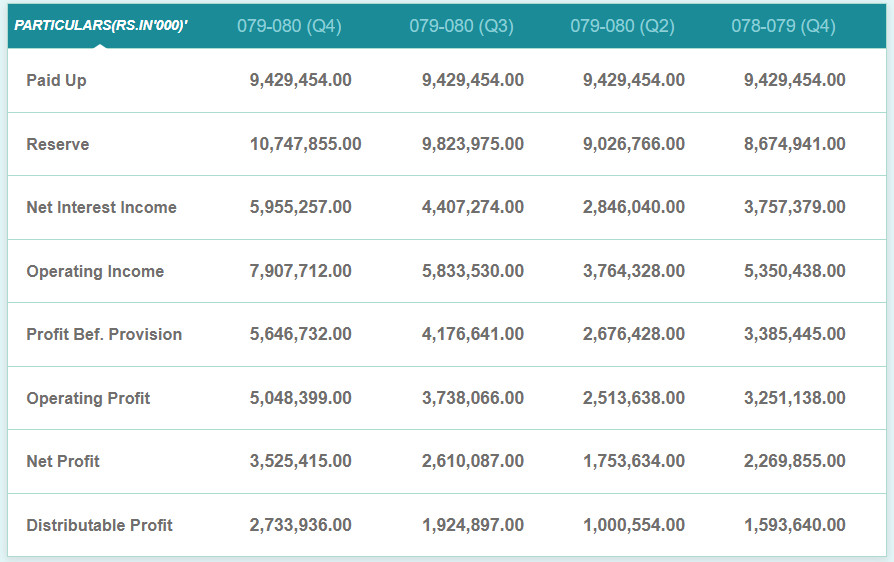Click Net Profit value 3,525,415.00
This screenshot has width=894, height=562.
pos(300,461)
